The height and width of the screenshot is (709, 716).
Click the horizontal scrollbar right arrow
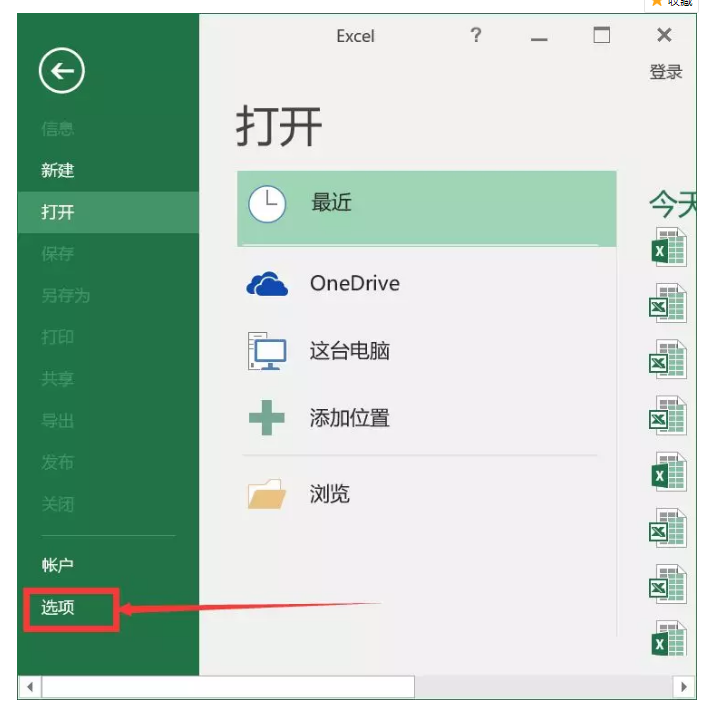click(684, 687)
